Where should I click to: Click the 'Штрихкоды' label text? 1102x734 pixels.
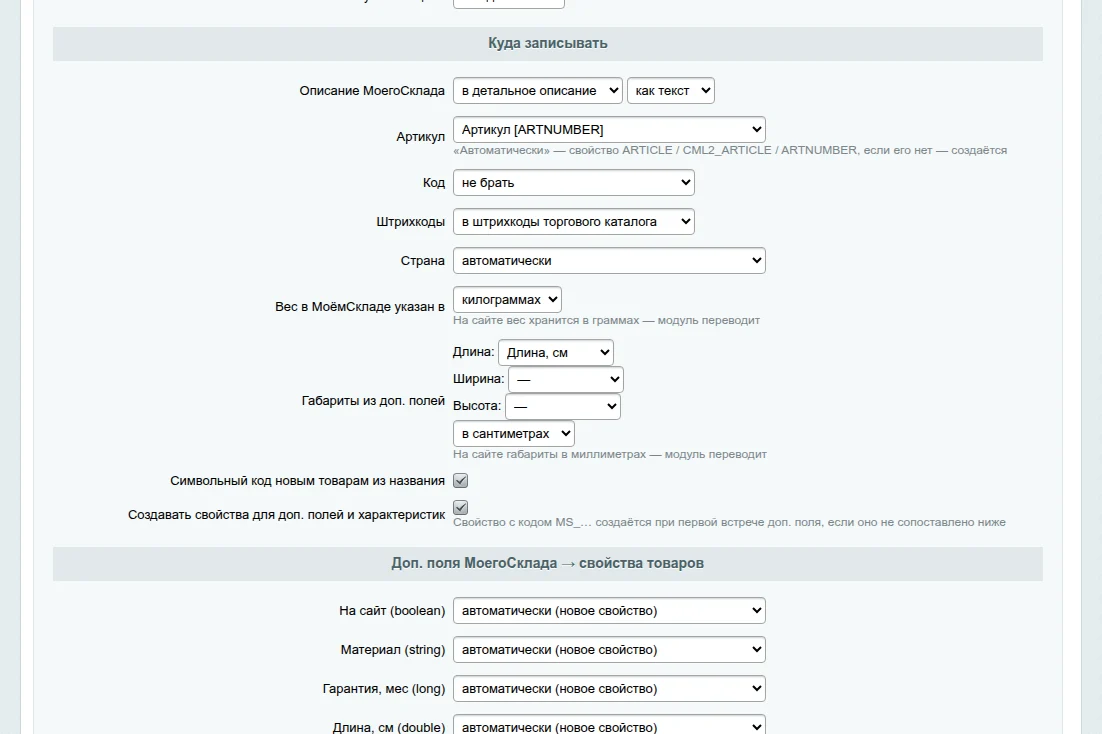[x=410, y=222]
